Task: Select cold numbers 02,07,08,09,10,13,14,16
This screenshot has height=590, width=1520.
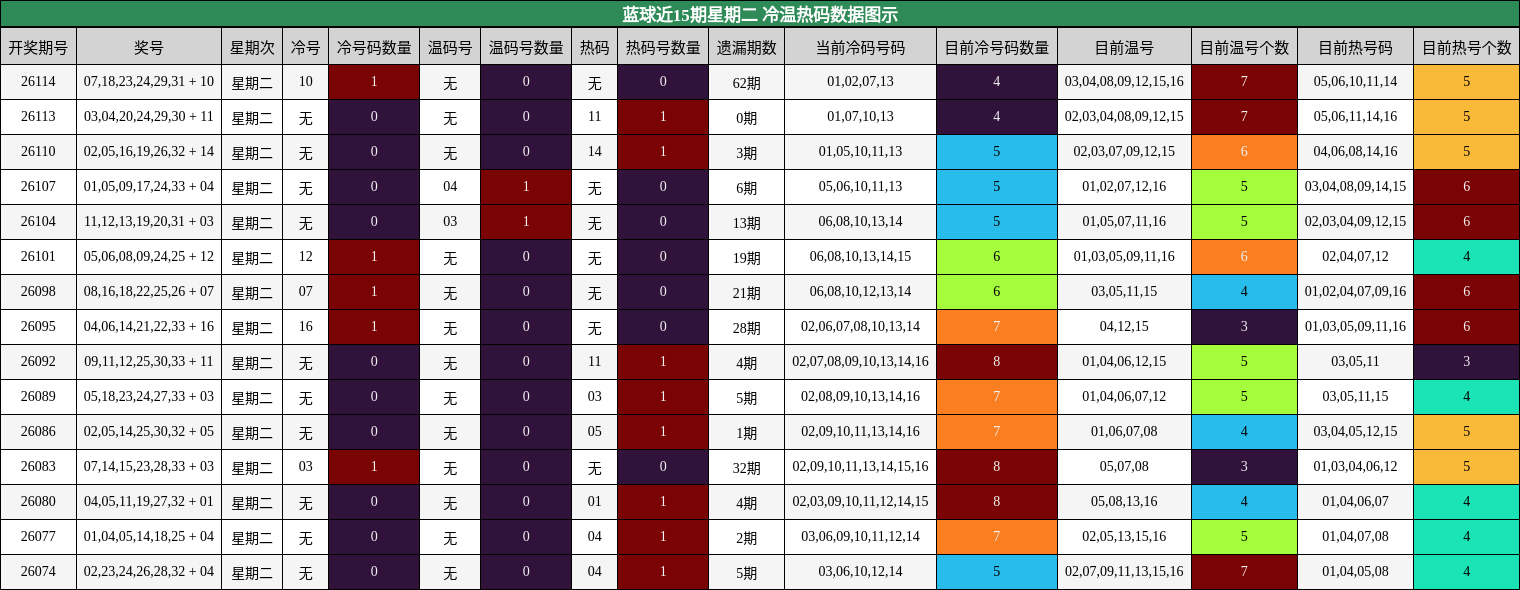Action: click(860, 362)
